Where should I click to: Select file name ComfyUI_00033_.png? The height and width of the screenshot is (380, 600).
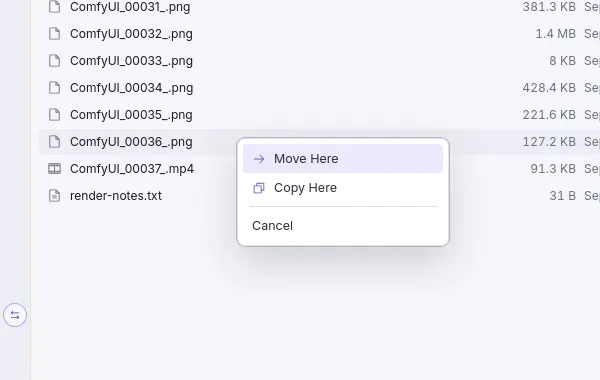131,61
